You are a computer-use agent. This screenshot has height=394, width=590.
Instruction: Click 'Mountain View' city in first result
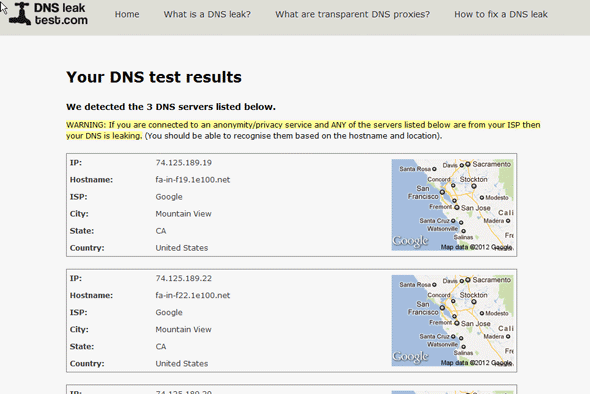click(x=184, y=214)
